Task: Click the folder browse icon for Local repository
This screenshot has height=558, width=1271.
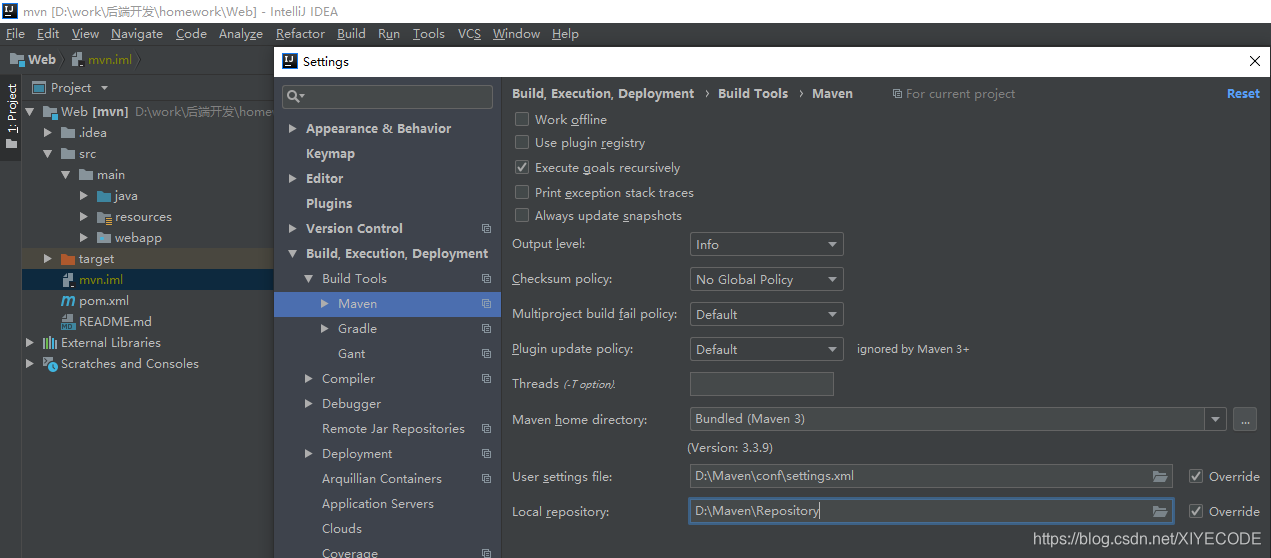Action: click(1160, 511)
